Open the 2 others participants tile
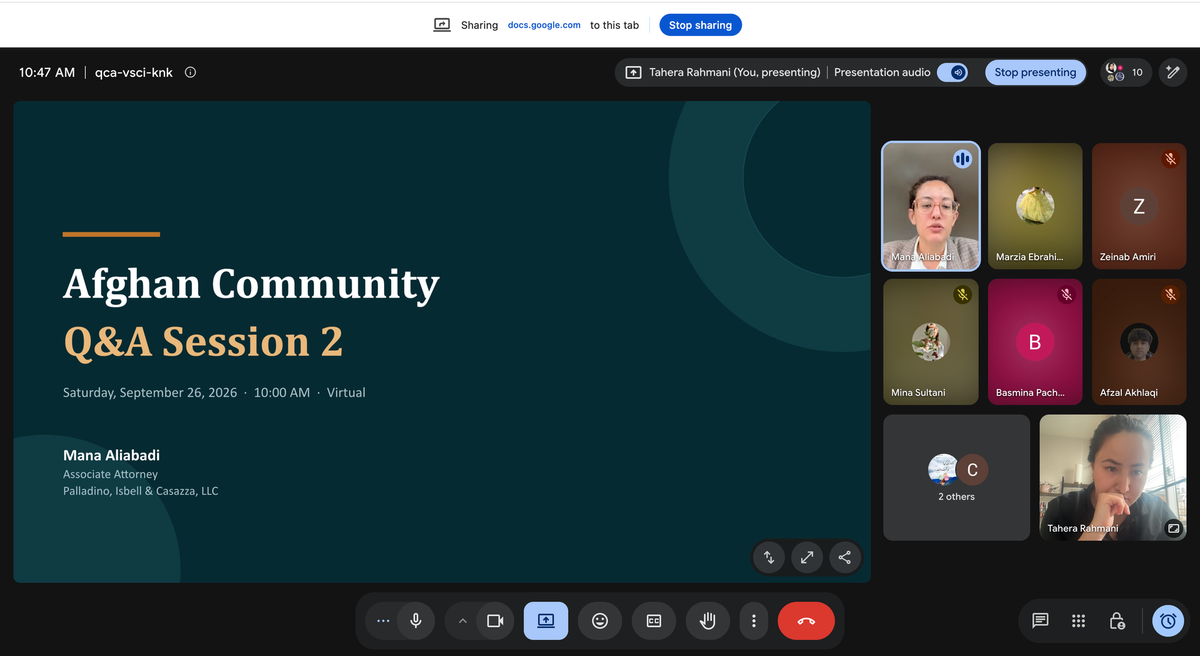 click(x=957, y=478)
